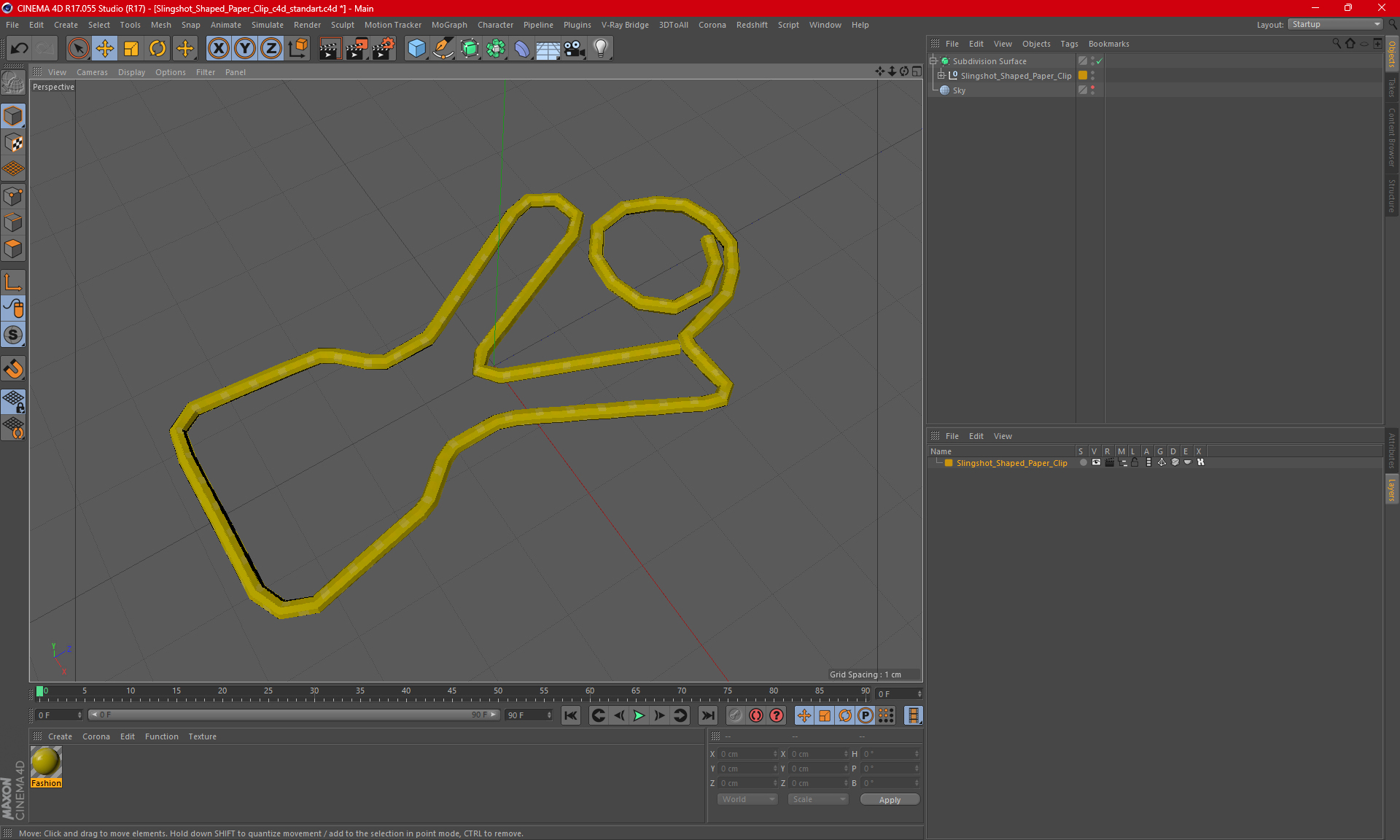
Task: Activate the Scale tool in top toolbar
Action: click(131, 48)
